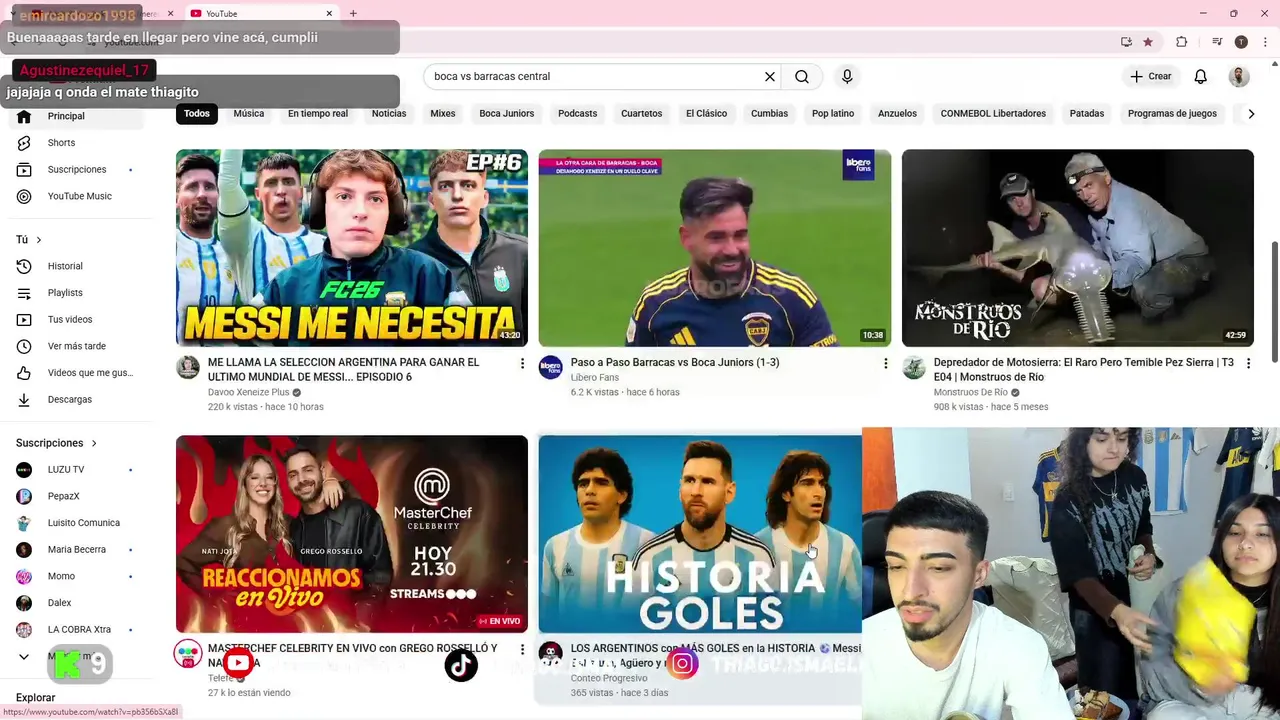Image resolution: width=1280 pixels, height=720 pixels.
Task: Select the Todos filter chip
Action: click(197, 113)
